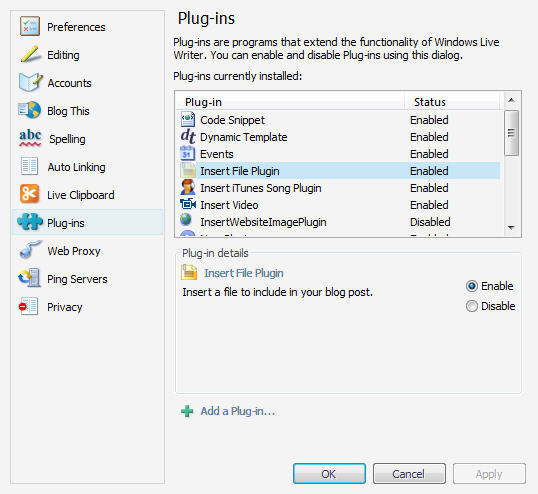Click the plug-in list scrollbar thumb
Viewport: 538px width, 494px height.
pos(511,133)
